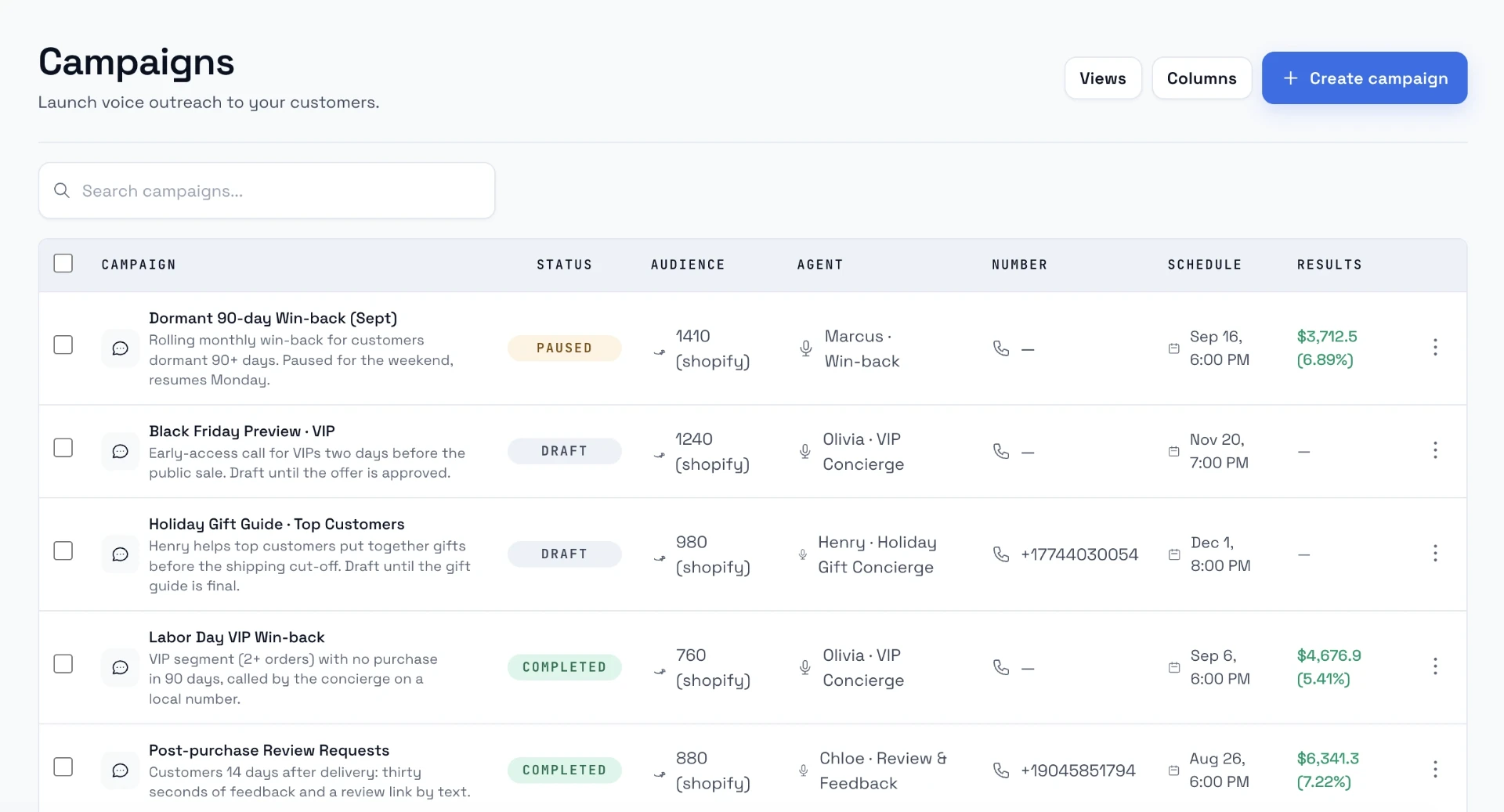1504x812 pixels.
Task: Click the RESULTS column header
Action: [x=1329, y=265]
